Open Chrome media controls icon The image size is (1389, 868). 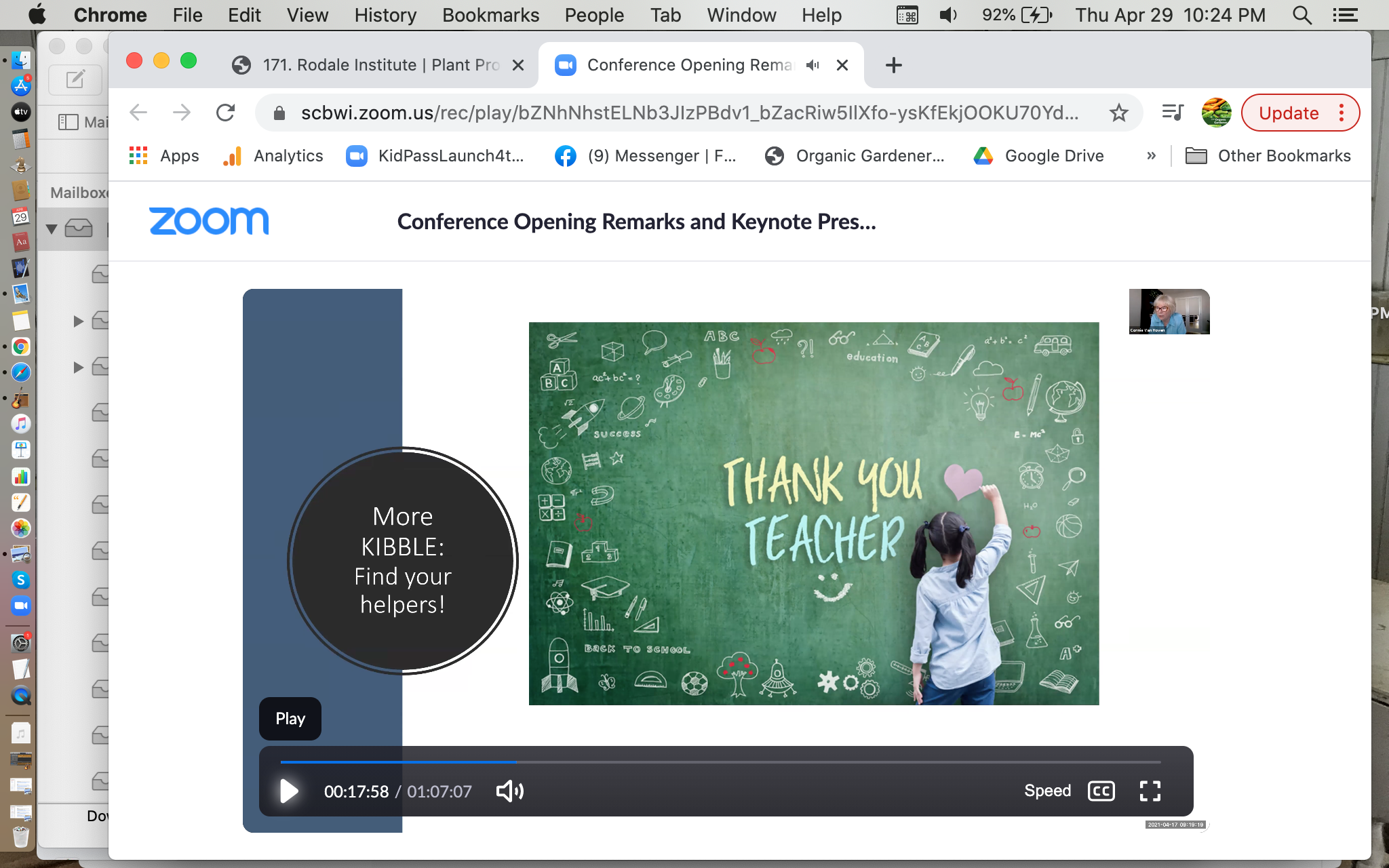[1173, 113]
